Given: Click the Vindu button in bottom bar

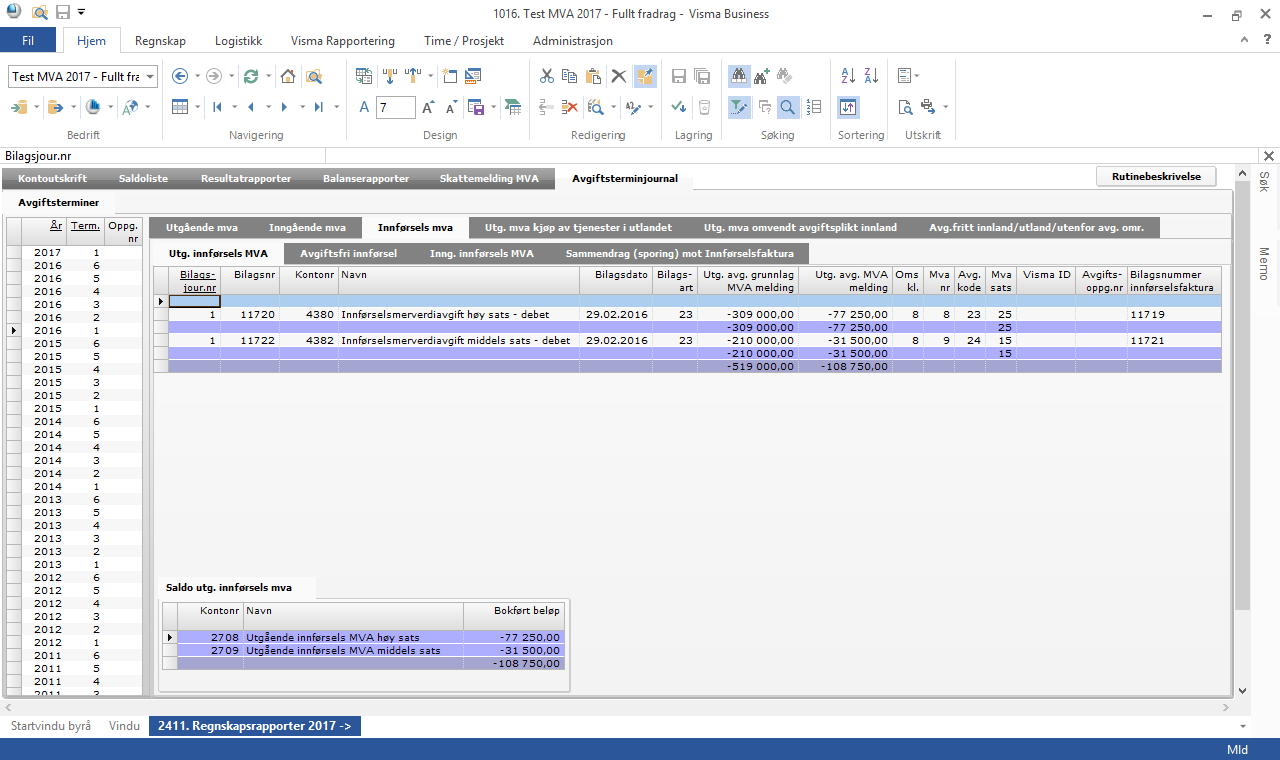Looking at the screenshot, I should pos(125,727).
